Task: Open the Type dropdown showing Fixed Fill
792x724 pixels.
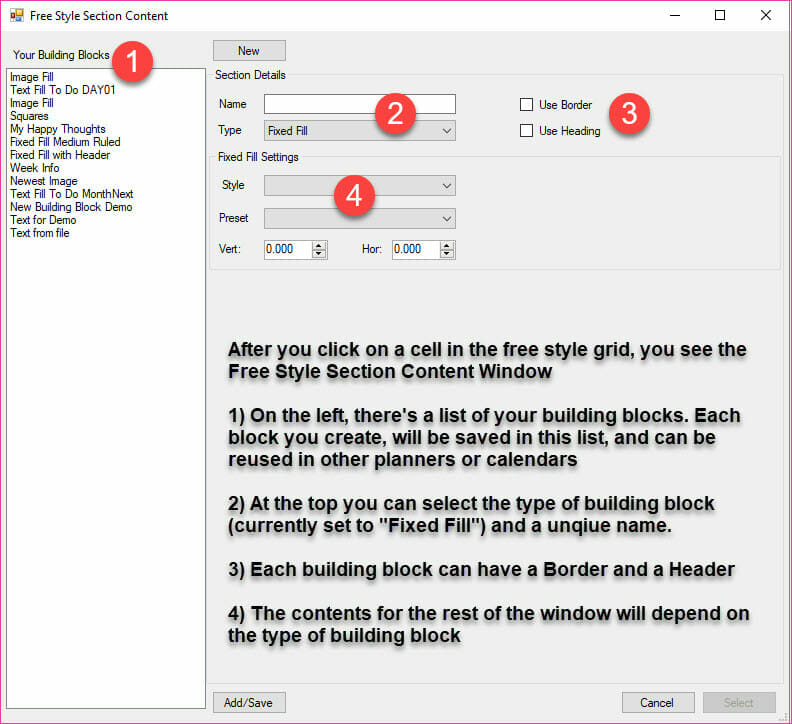Action: click(x=360, y=130)
